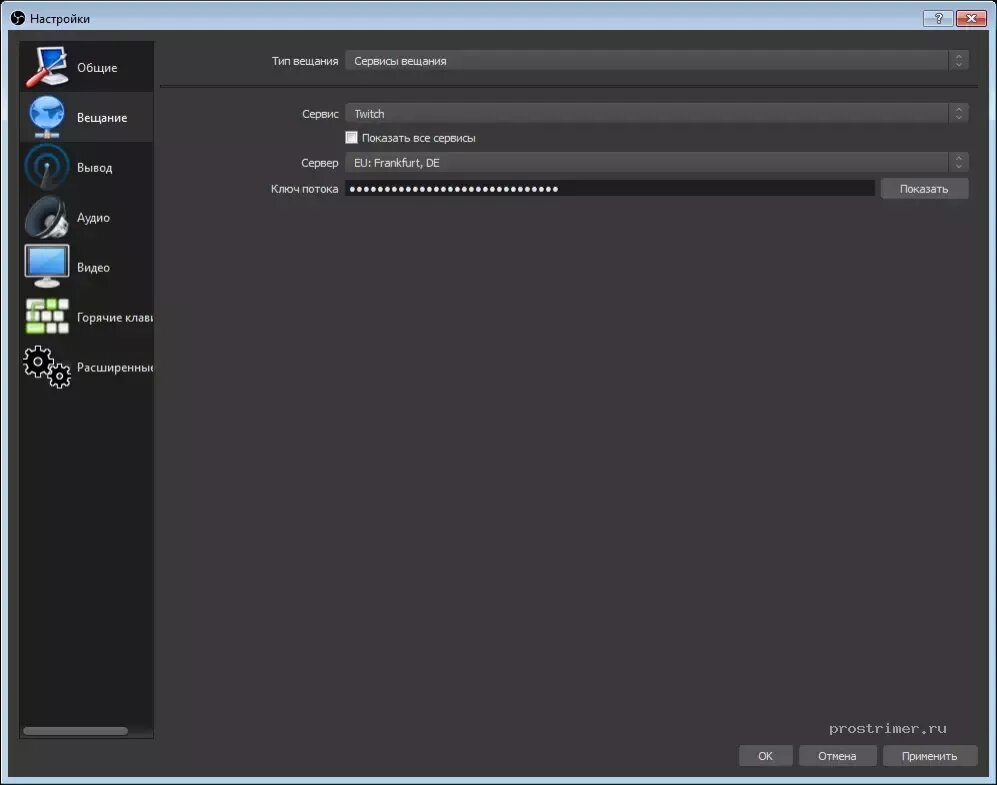Click the OBS logo in the title bar
Screen dimensions: 997x785
pyautogui.click(x=18, y=18)
